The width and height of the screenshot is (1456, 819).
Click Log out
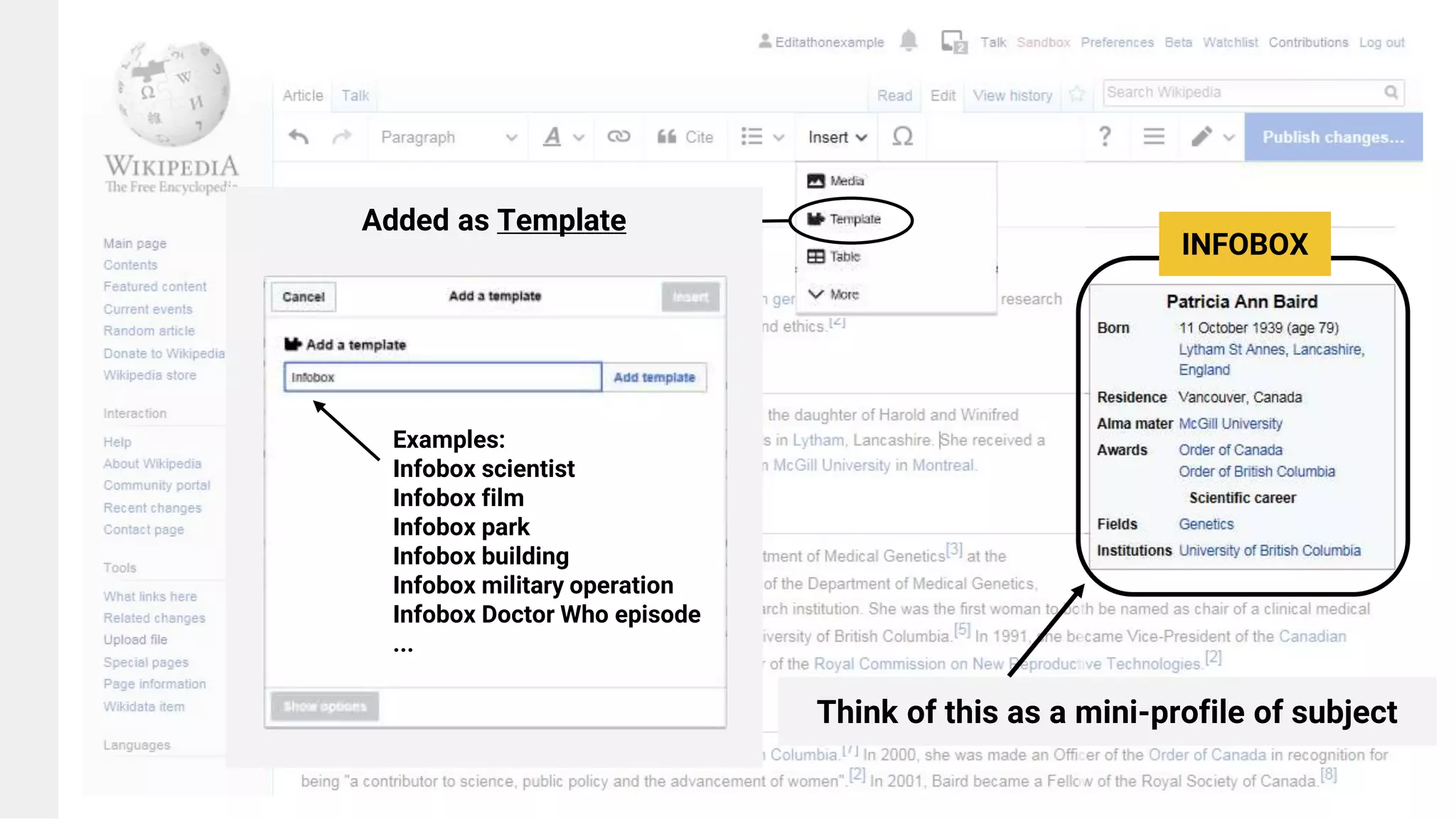[x=1381, y=42]
